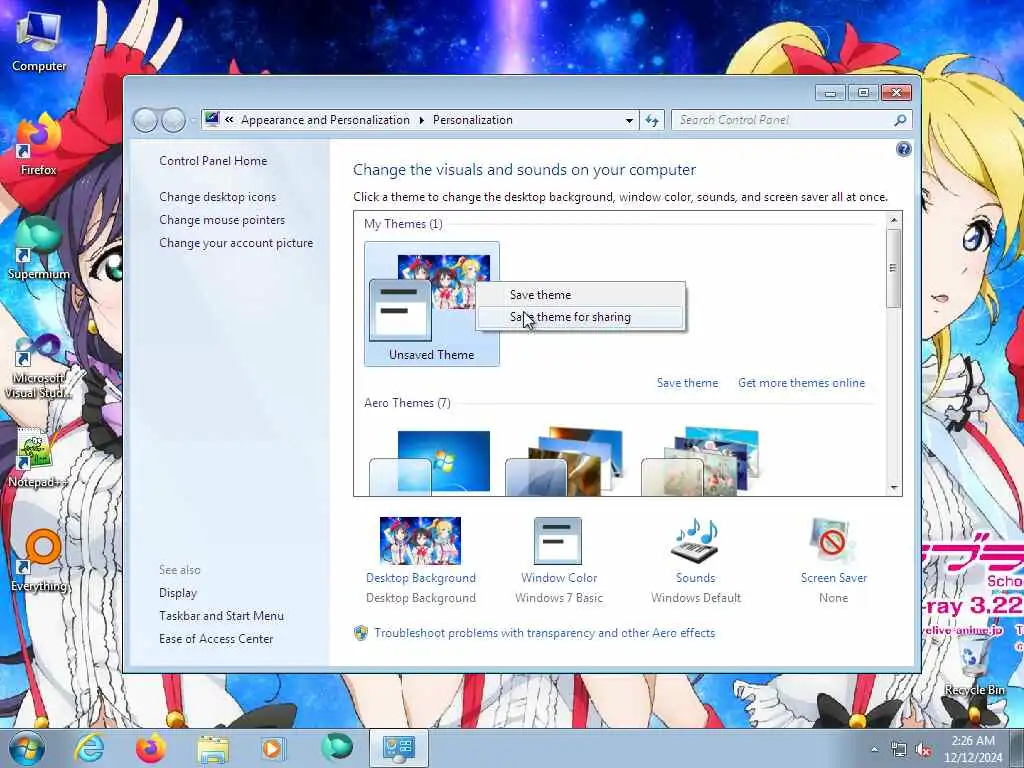Open Window Color settings icon
1024x768 pixels.
tap(558, 541)
